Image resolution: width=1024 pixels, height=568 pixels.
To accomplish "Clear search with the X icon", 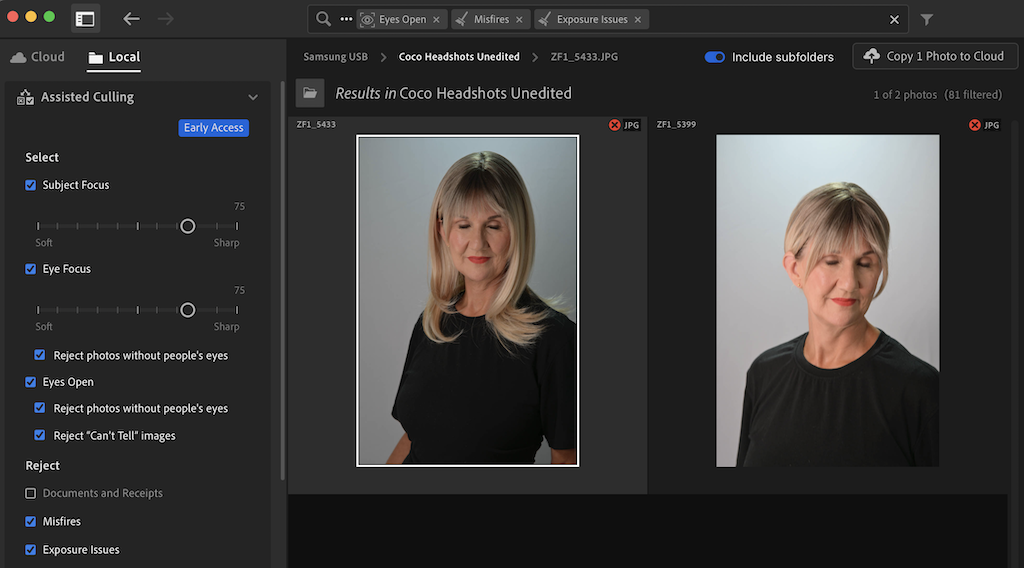I will tap(894, 19).
